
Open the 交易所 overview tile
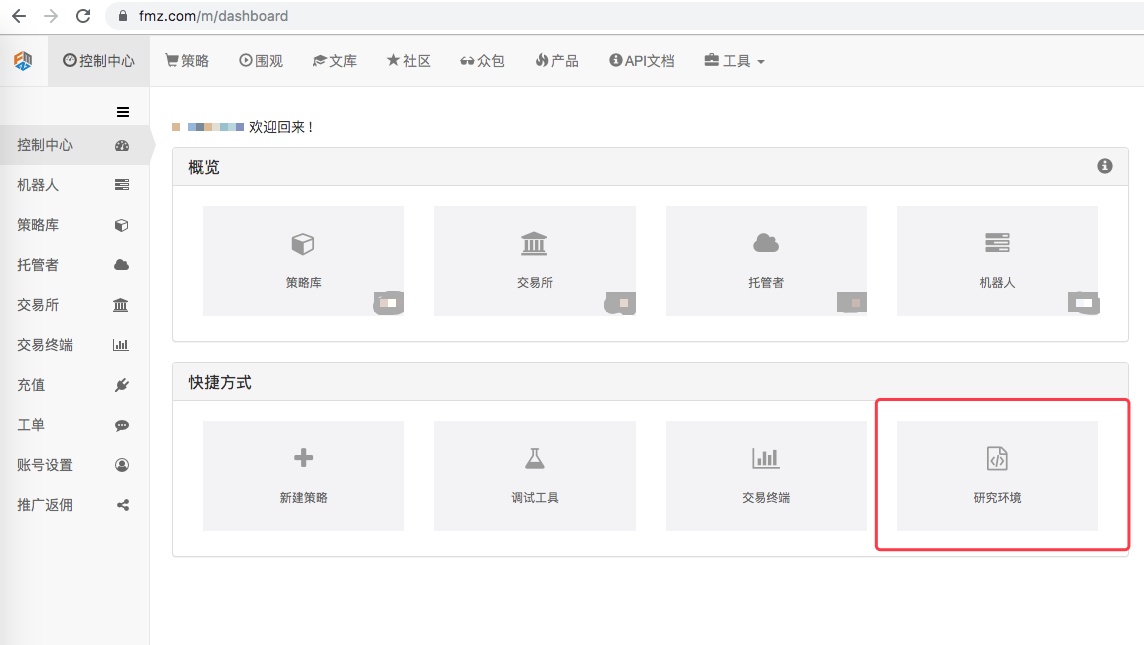pyautogui.click(x=534, y=260)
